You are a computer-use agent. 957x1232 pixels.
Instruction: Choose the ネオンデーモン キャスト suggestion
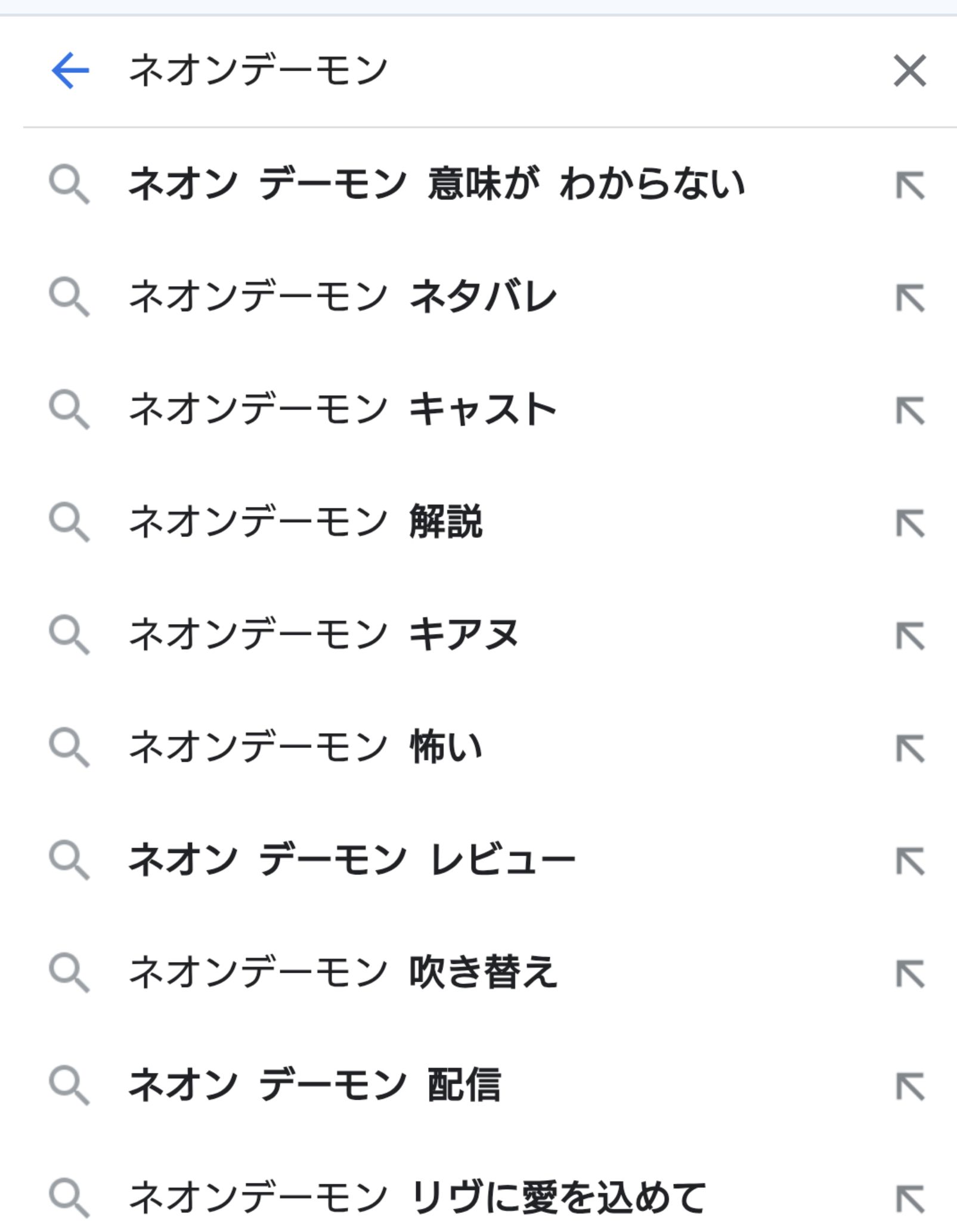point(343,409)
